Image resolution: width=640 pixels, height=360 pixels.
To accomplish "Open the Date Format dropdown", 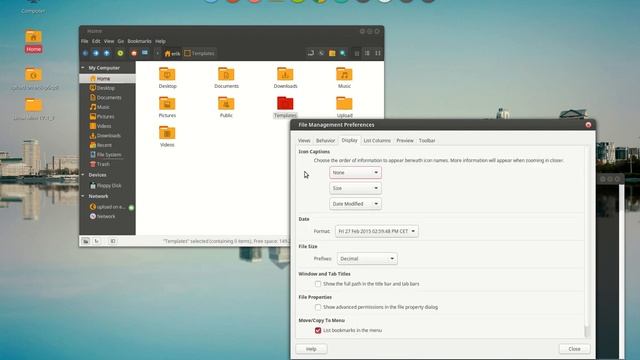I will [377, 231].
